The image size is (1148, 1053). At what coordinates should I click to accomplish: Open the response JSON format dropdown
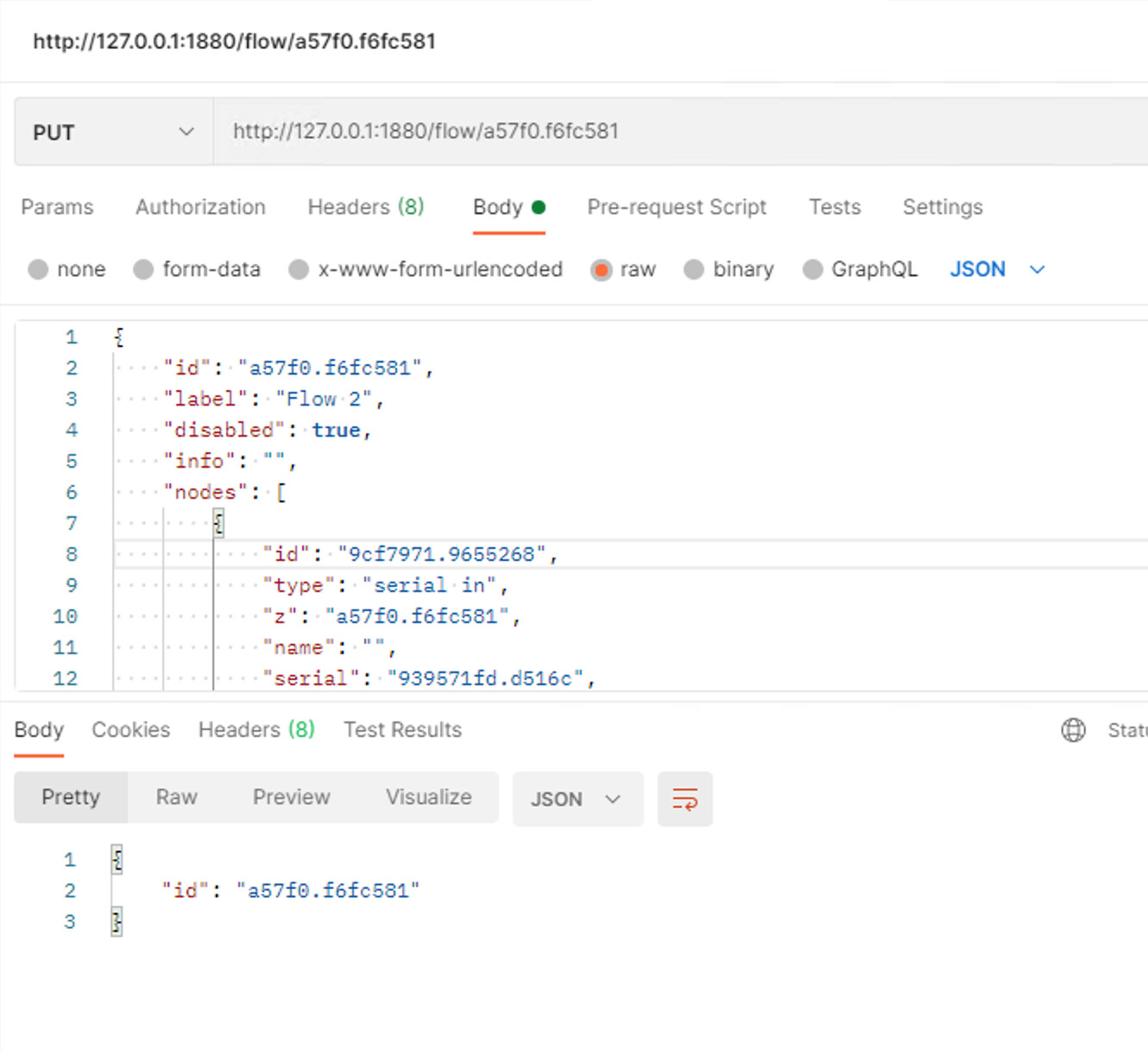pos(577,799)
